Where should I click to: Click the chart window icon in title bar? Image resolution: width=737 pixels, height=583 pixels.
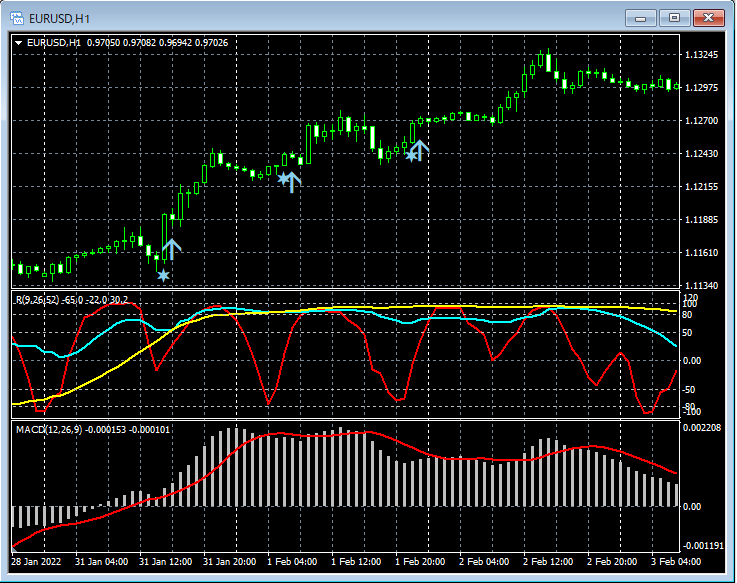pos(17,17)
